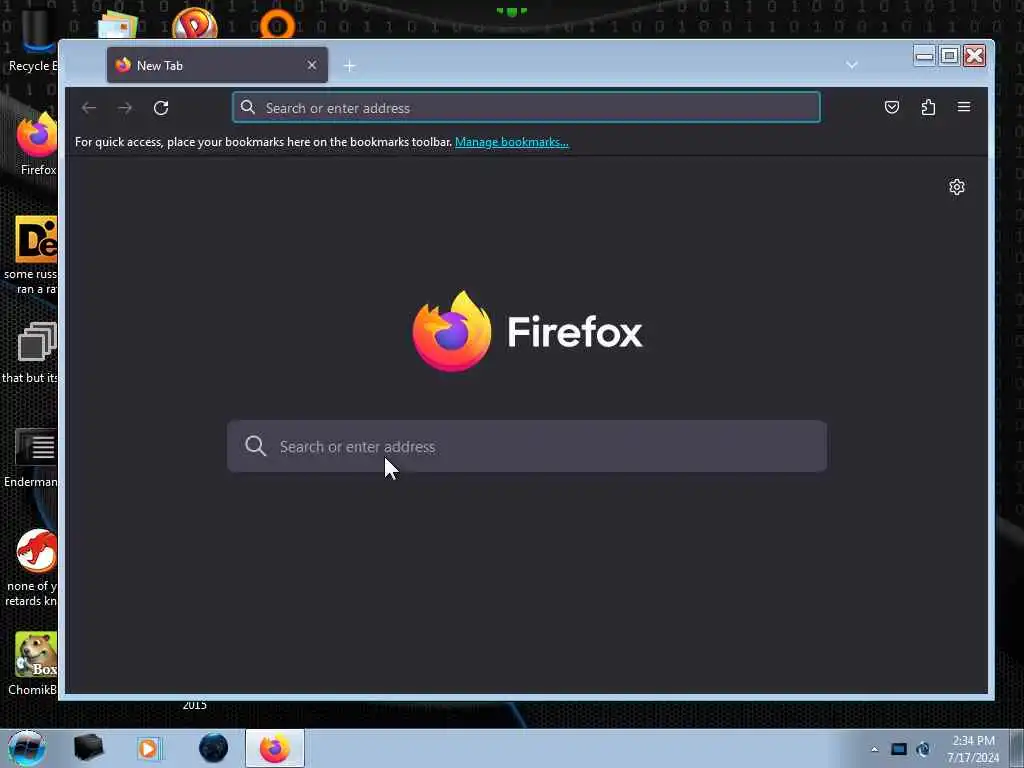Focus the top address bar field
Screen dimensions: 1024x768
[526, 108]
